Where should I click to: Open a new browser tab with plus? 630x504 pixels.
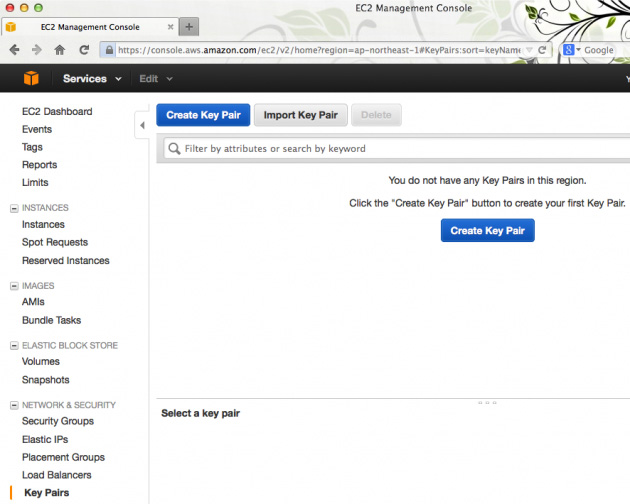tap(189, 27)
